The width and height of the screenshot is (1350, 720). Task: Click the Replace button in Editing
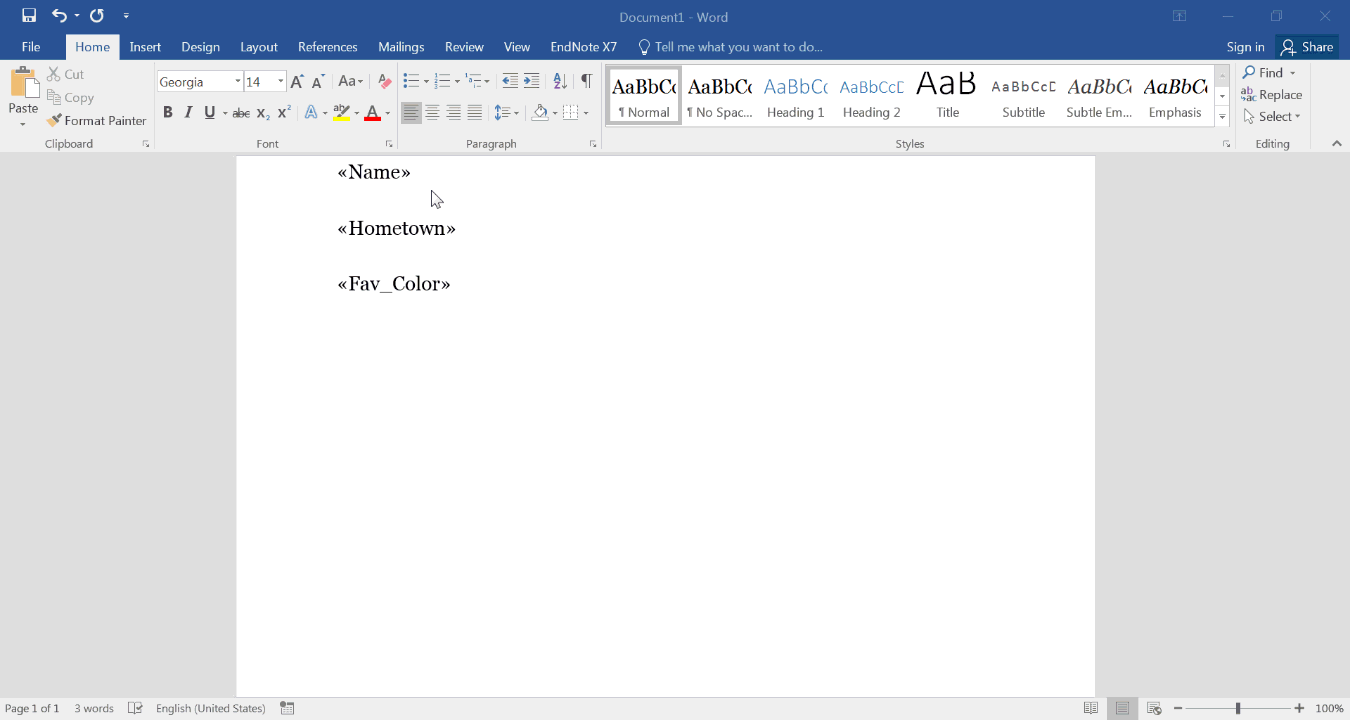[x=1272, y=95]
